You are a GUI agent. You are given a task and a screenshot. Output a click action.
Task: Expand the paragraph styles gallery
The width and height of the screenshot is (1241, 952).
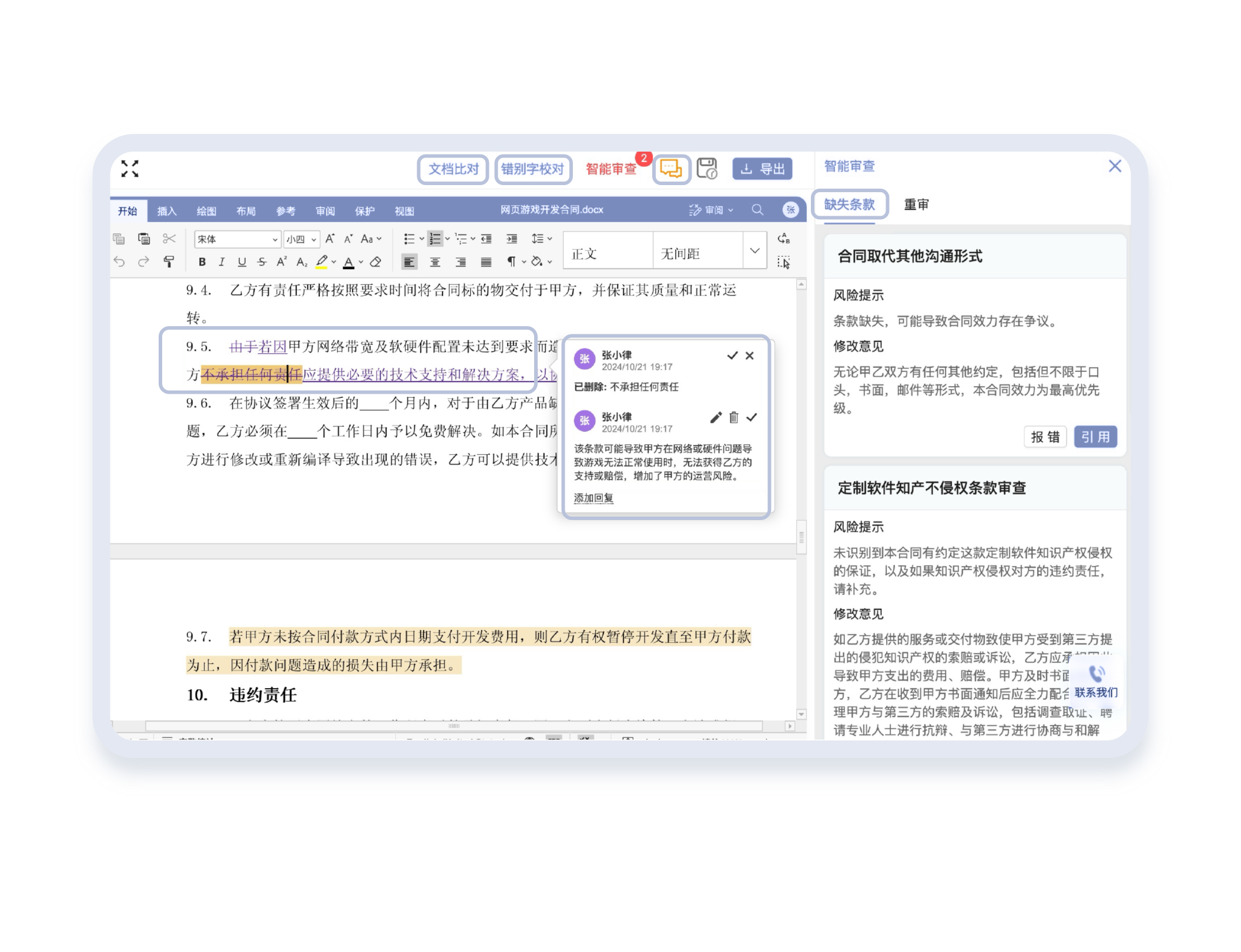[x=754, y=251]
